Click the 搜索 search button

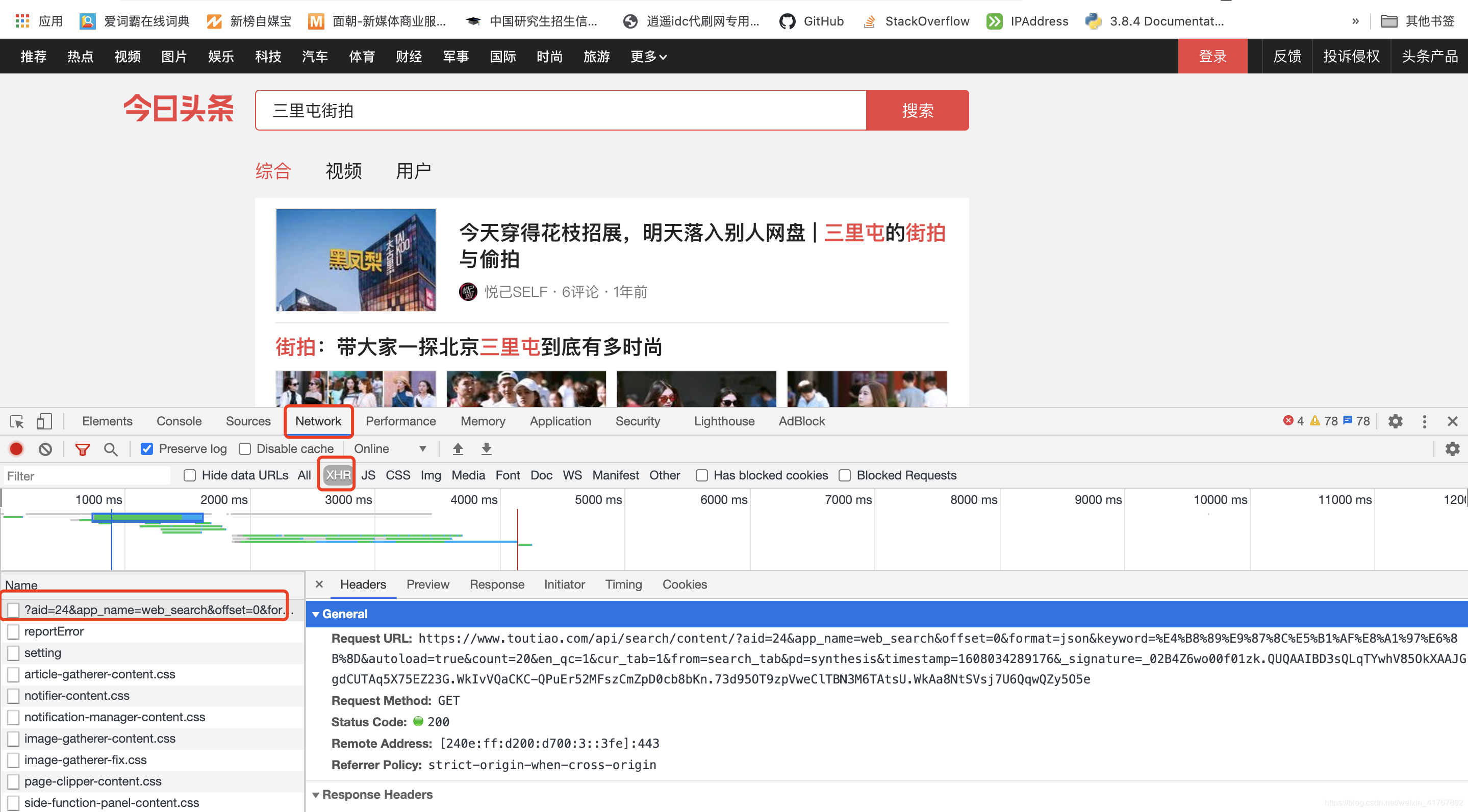(917, 110)
